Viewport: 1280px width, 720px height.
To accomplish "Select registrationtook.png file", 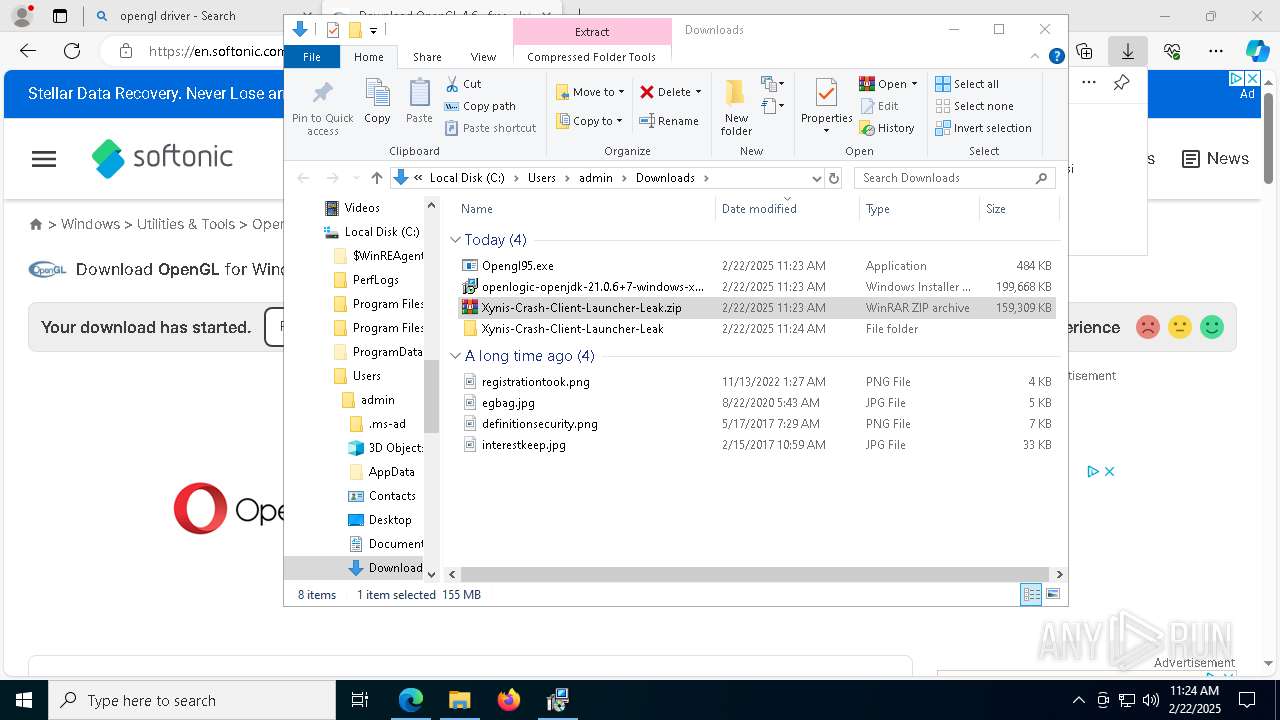I will click(x=535, y=382).
